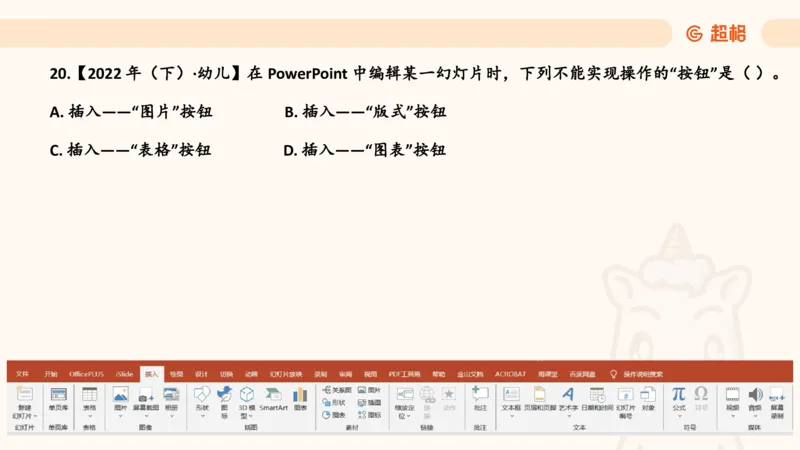Image resolution: width=800 pixels, height=450 pixels.
Task: Open the 屏幕截图 screenshot dropdown
Action: tap(146, 416)
